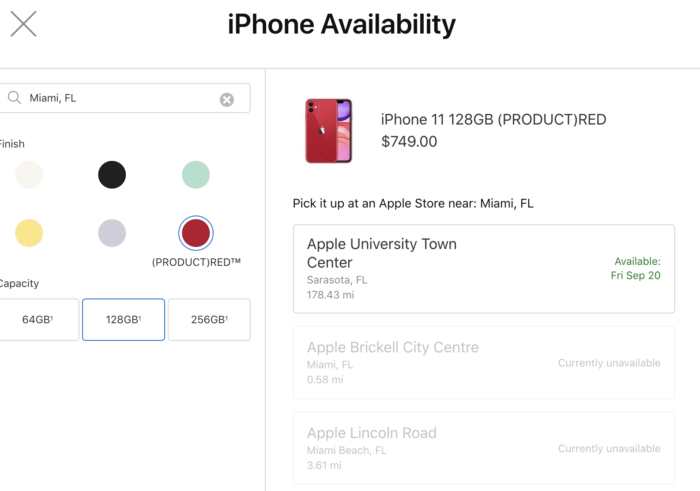The image size is (700, 491).
Task: Select the (PRODUCT)RED finish swatch
Action: click(x=196, y=233)
